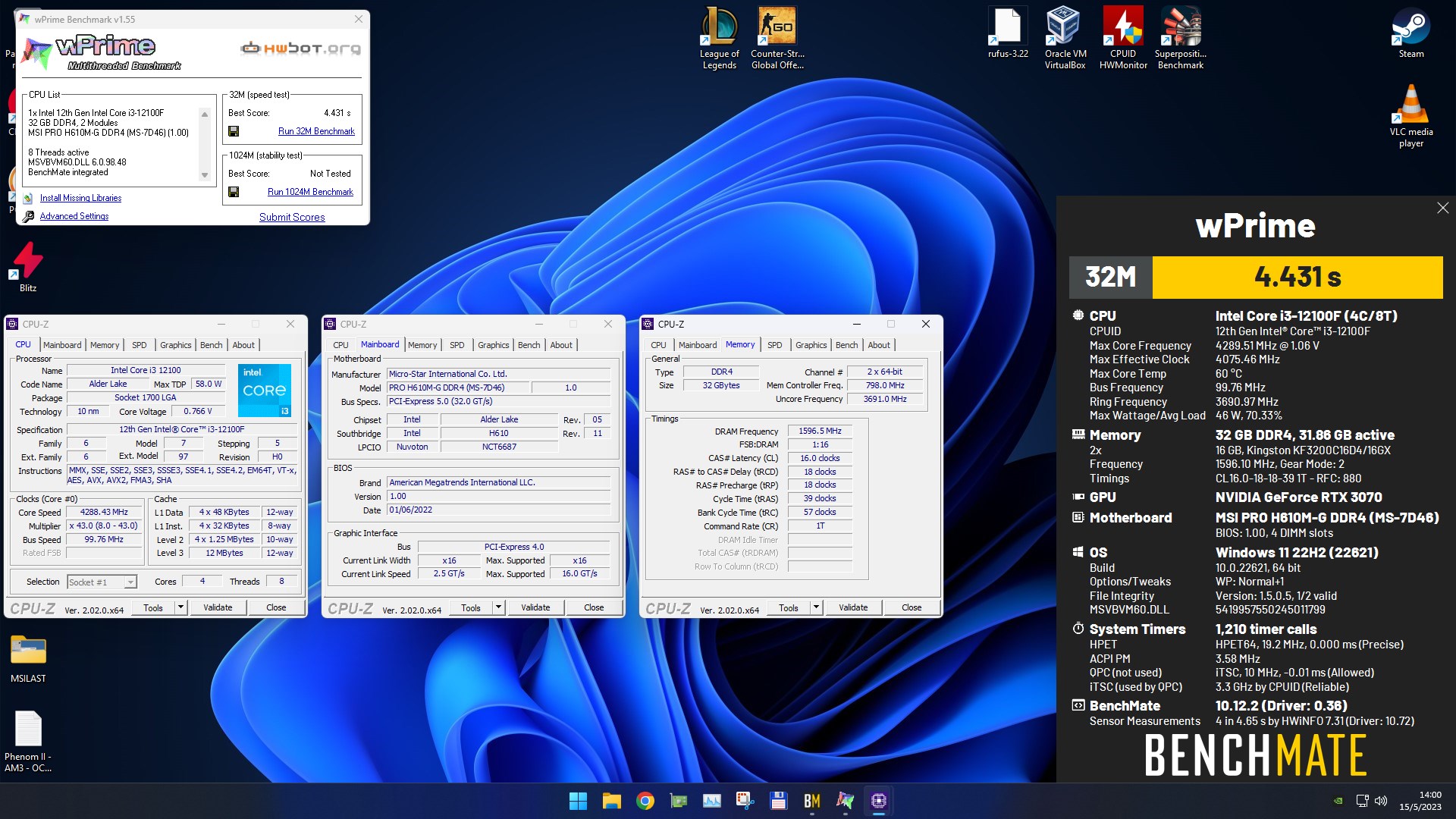Open Counter-Strike Global Offensive desktop icon
This screenshot has width=1456, height=819.
pos(777,38)
